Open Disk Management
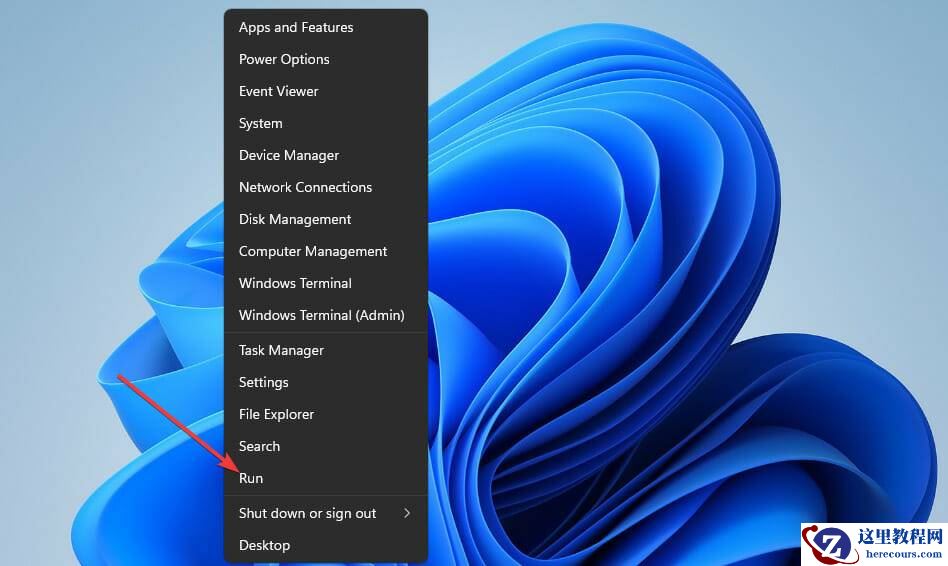 [326, 220]
